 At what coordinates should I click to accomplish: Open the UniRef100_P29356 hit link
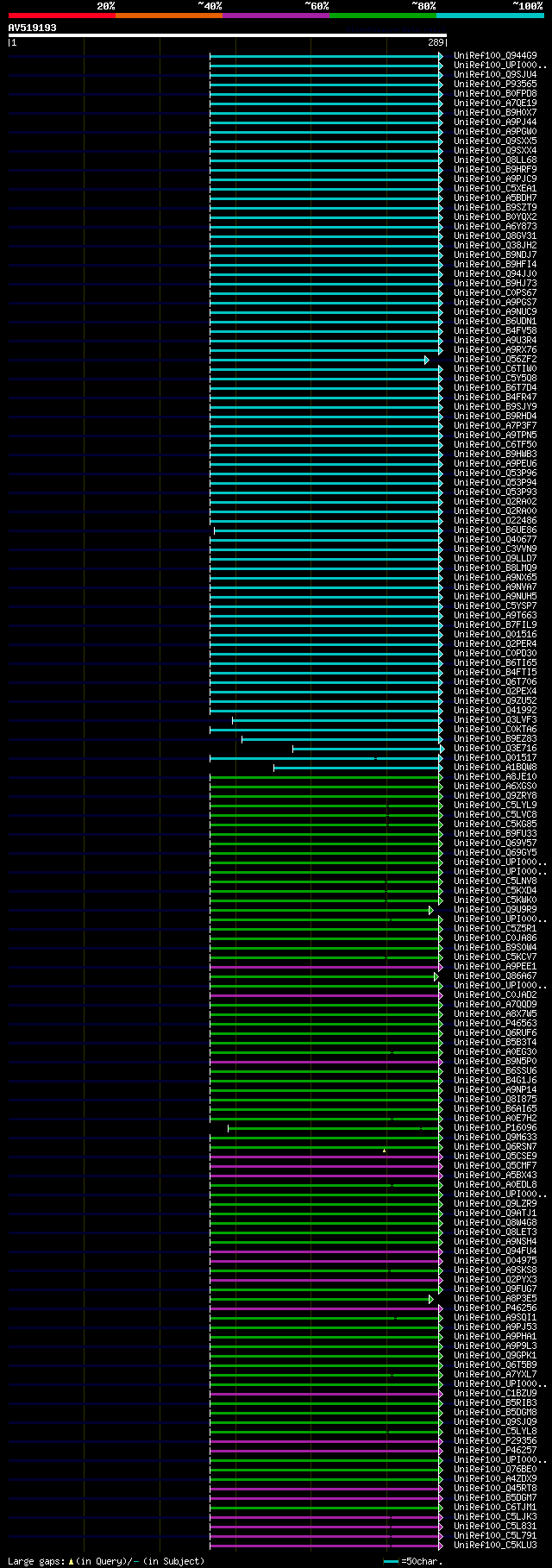[495, 1441]
